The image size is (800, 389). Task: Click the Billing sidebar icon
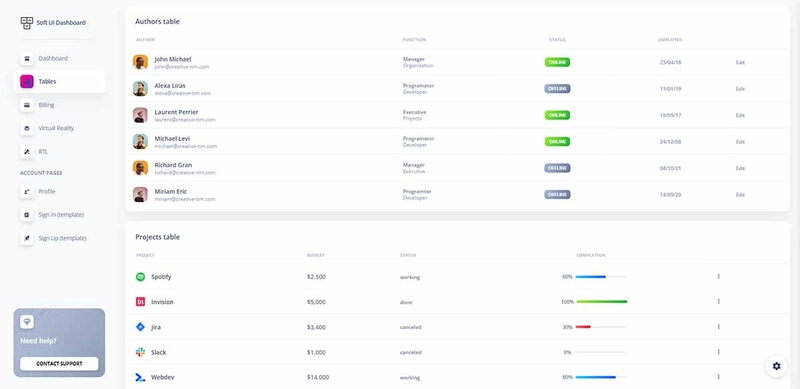click(27, 105)
